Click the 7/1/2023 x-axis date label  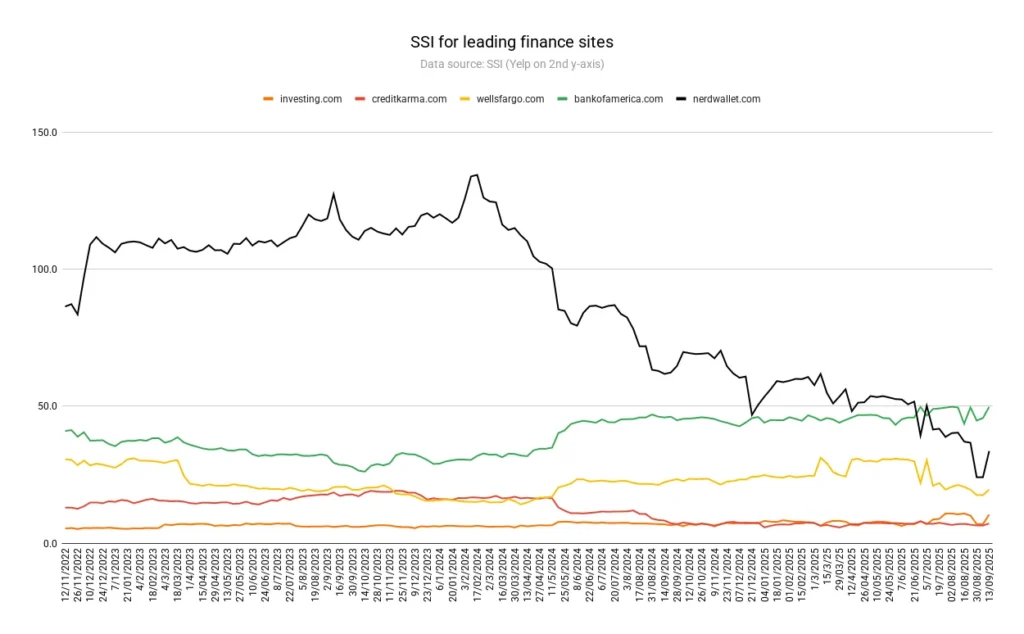click(115, 569)
